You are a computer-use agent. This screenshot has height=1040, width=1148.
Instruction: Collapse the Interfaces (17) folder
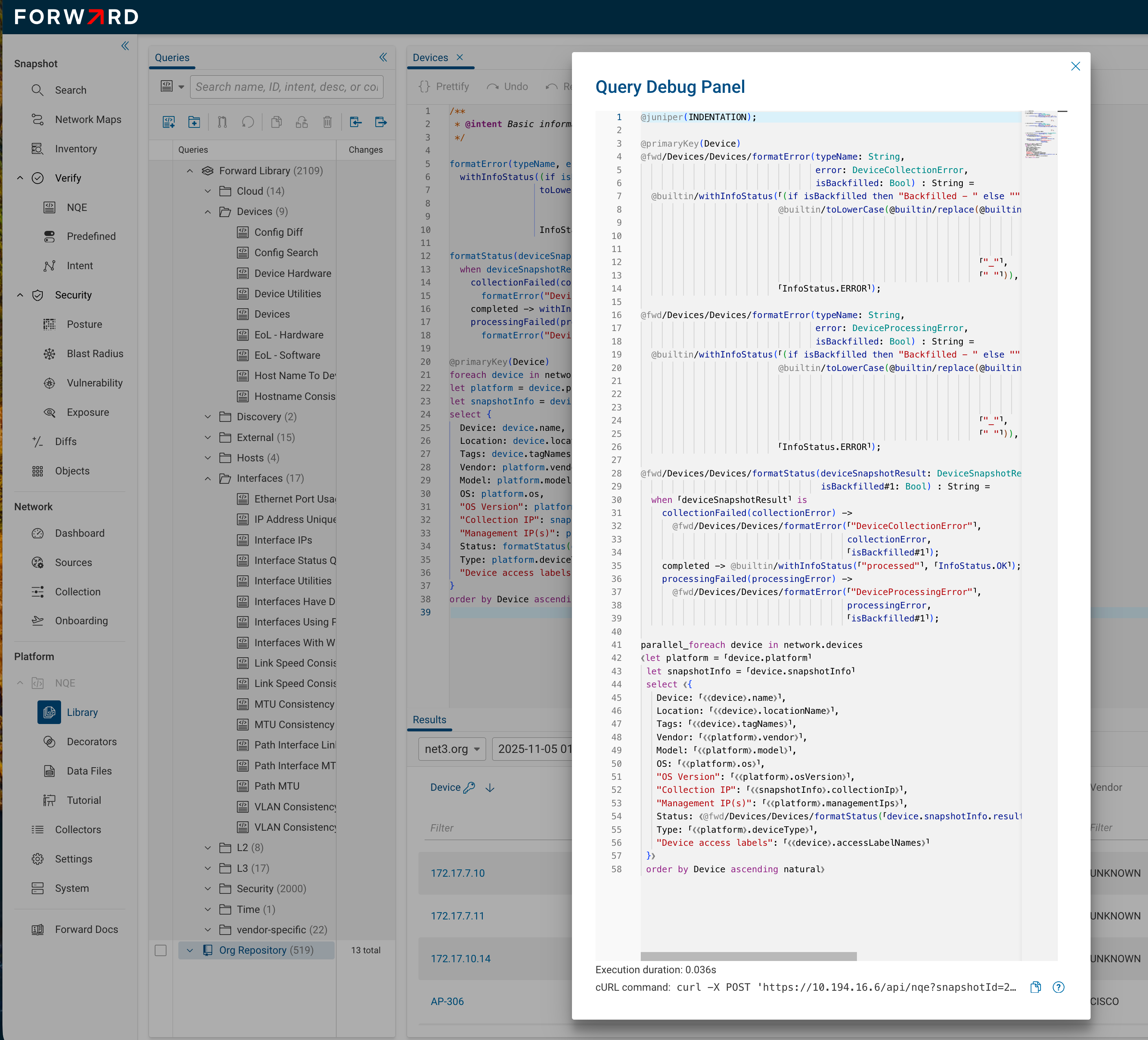point(208,478)
